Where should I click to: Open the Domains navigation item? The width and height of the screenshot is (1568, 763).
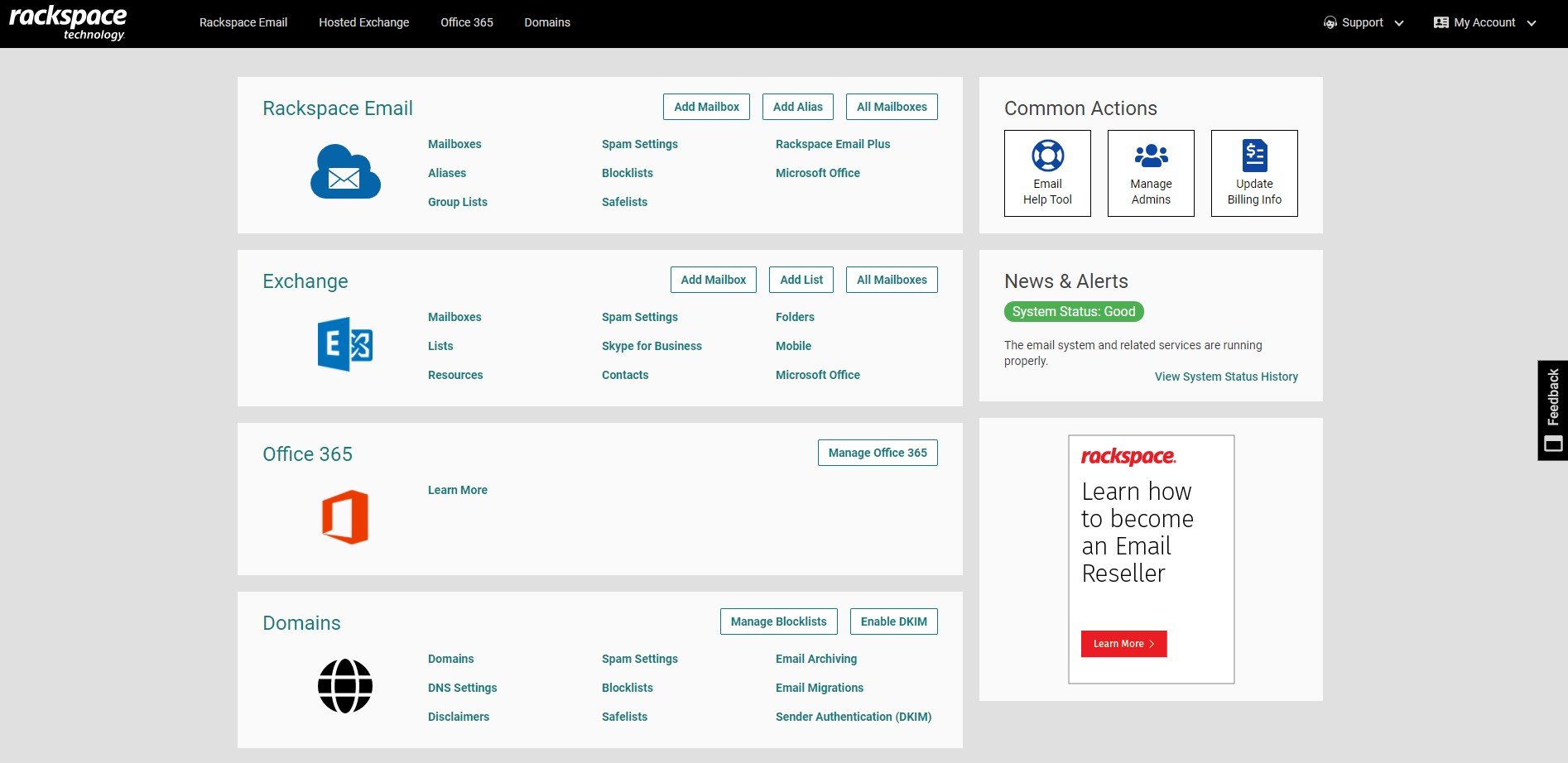coord(546,22)
